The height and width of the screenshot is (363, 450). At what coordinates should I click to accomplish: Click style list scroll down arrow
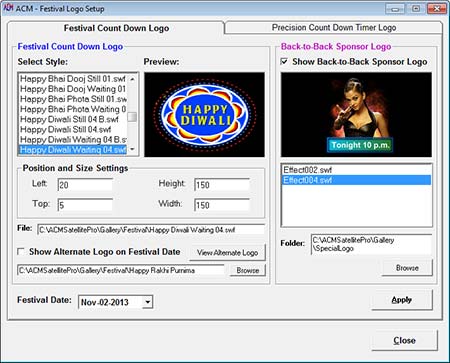(x=133, y=149)
